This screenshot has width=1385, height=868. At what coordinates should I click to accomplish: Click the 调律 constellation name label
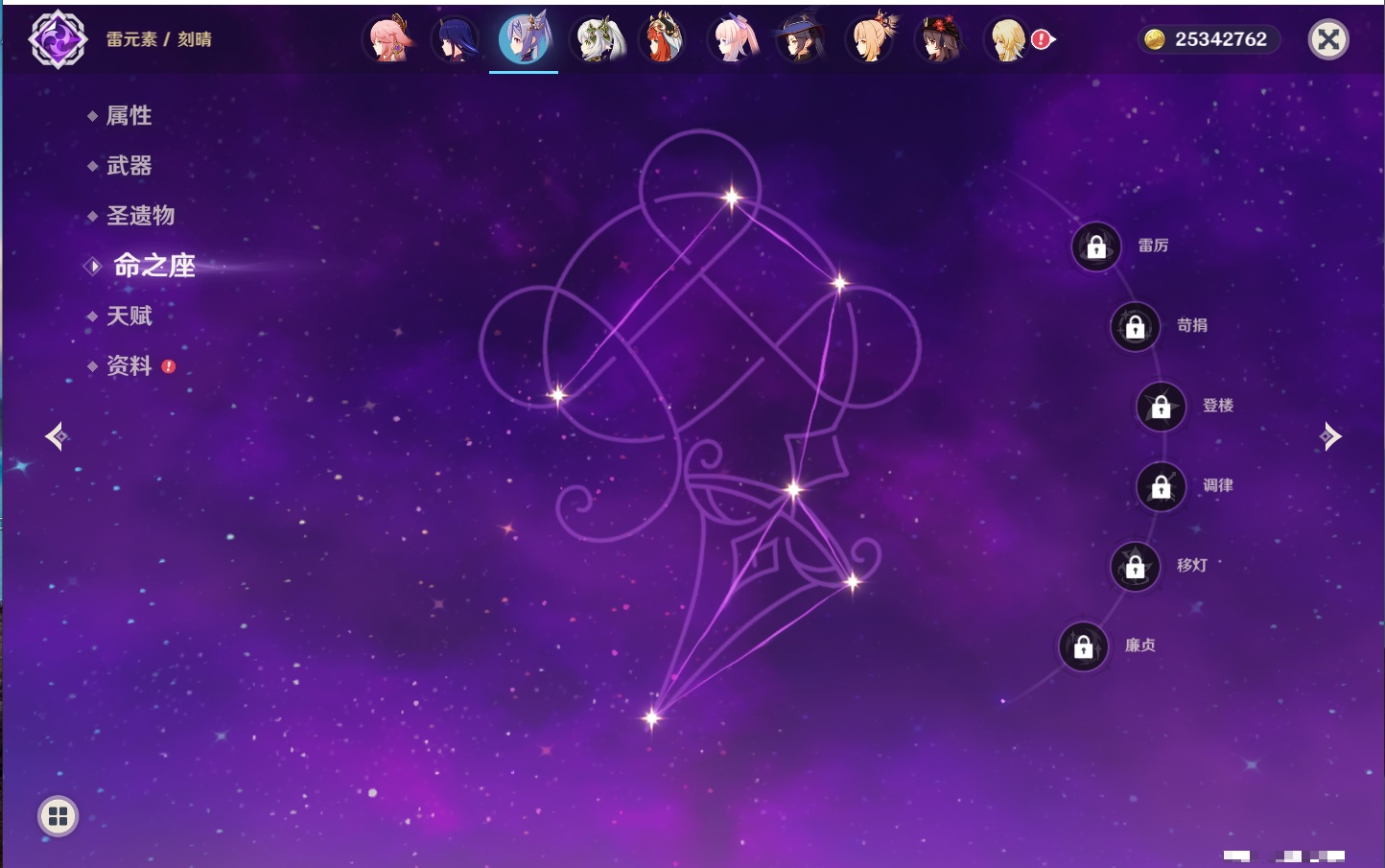[x=1218, y=485]
